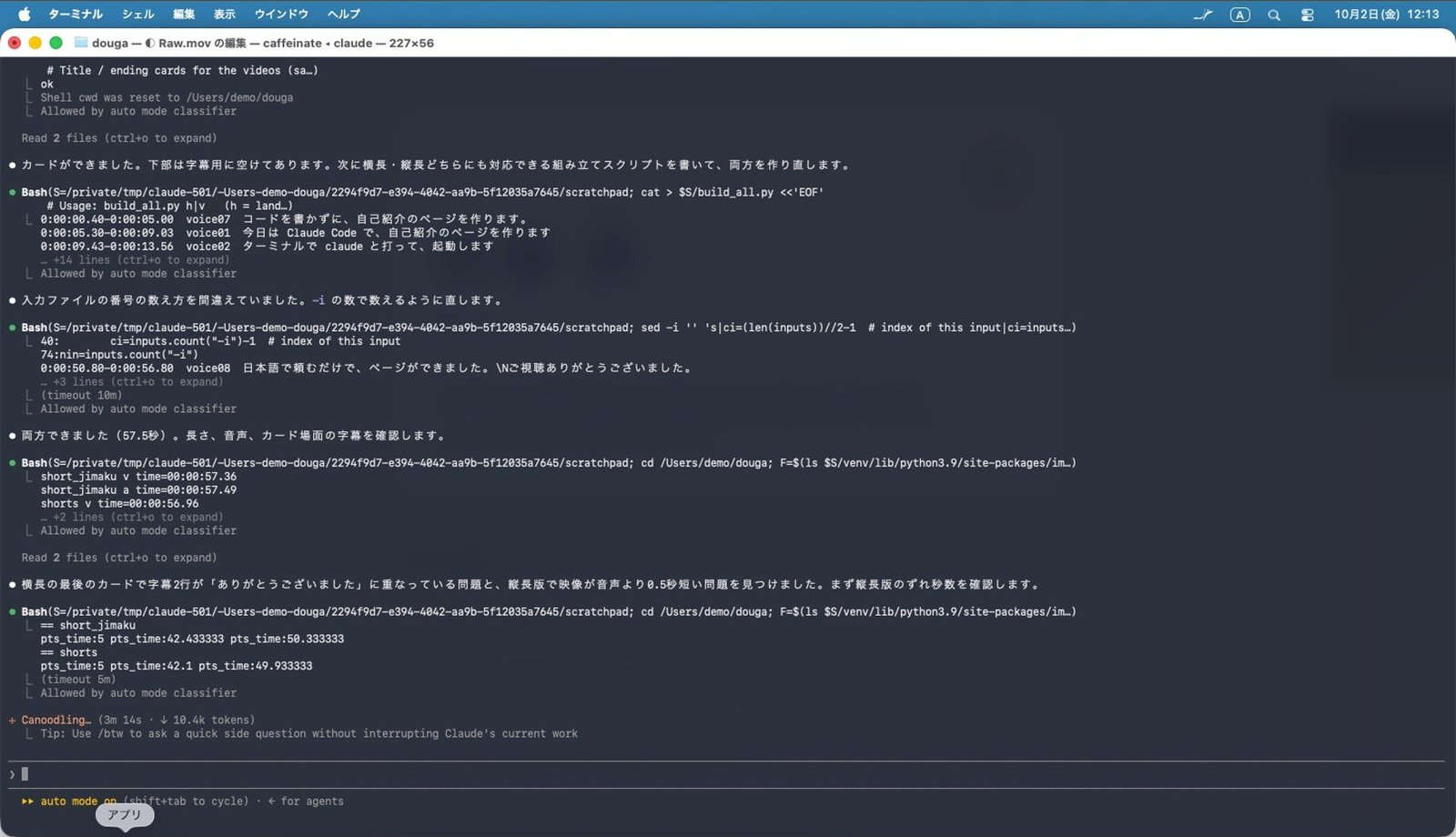The height and width of the screenshot is (837, 1456).
Task: Click the date and time in the menu bar
Action: pyautogui.click(x=1387, y=15)
